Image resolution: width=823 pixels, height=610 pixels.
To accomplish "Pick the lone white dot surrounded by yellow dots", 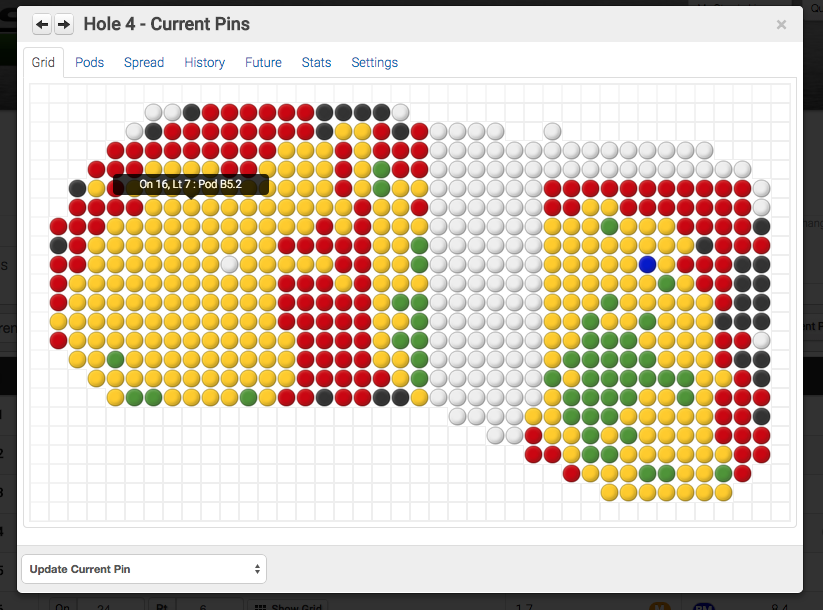I will click(x=229, y=264).
